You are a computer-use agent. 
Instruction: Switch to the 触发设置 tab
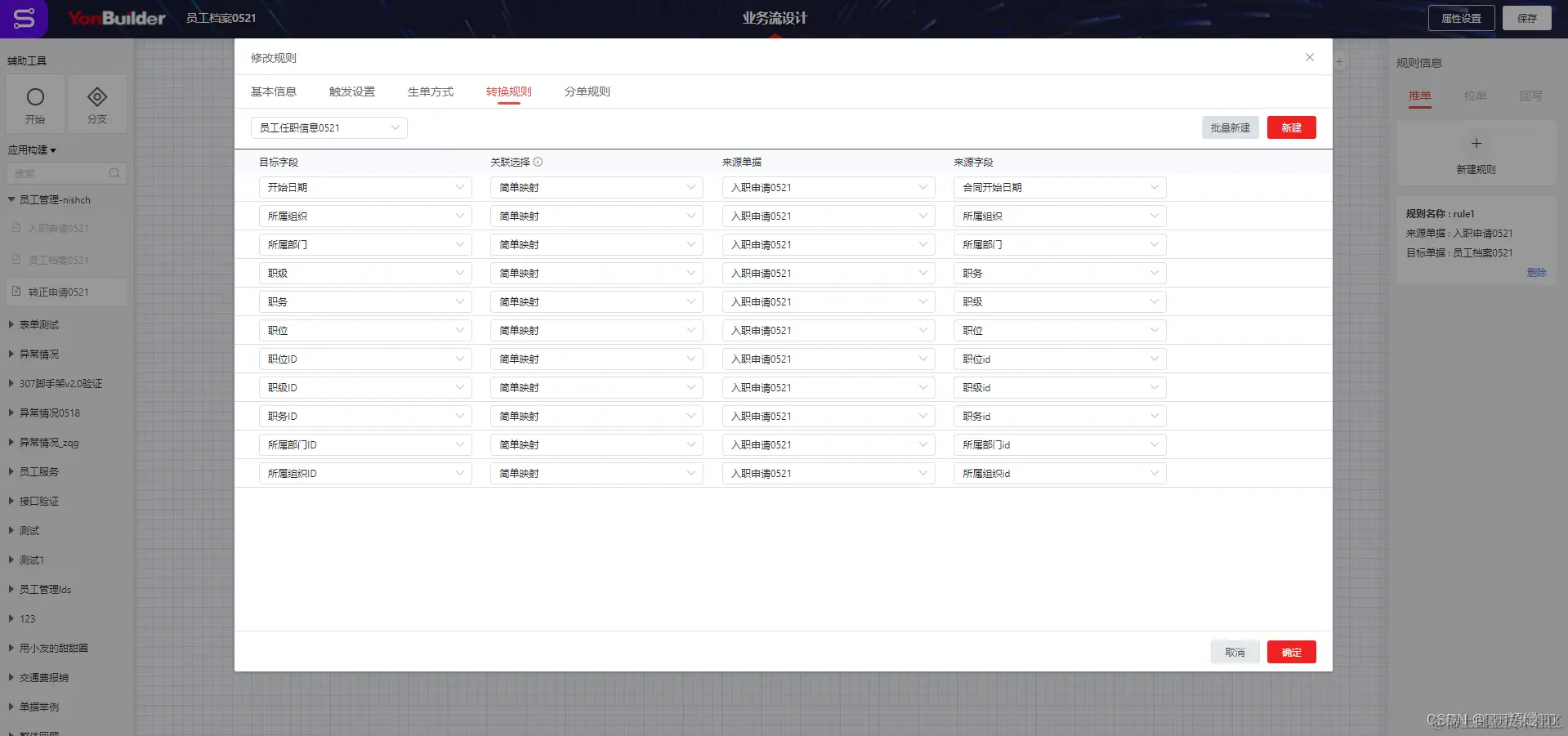pyautogui.click(x=351, y=91)
